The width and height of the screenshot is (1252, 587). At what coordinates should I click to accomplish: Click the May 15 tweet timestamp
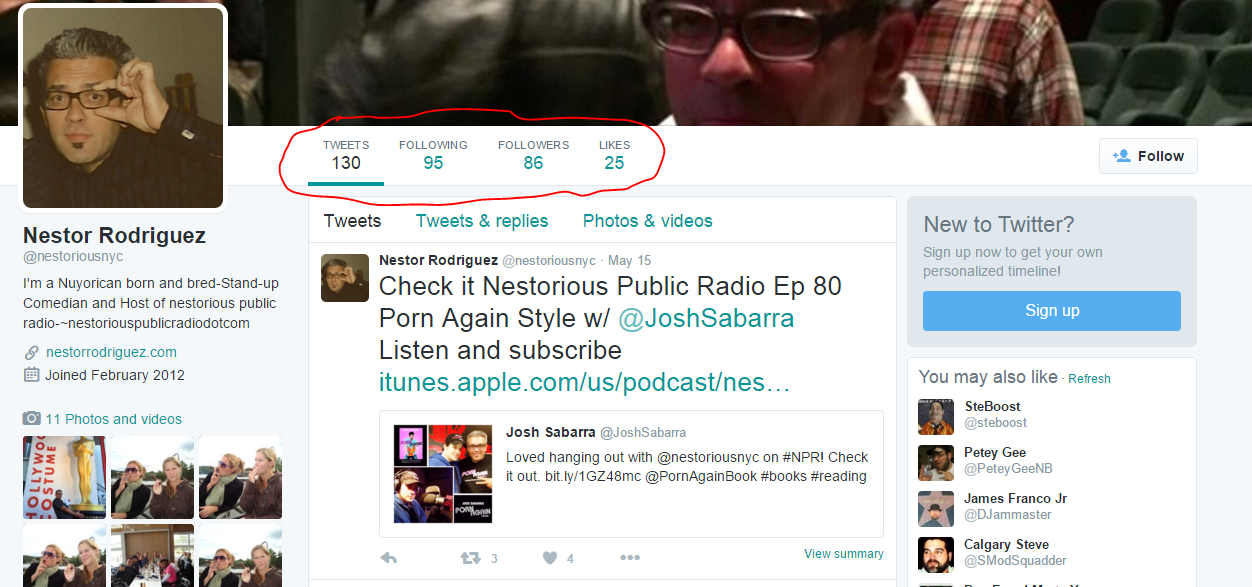pyautogui.click(x=629, y=261)
